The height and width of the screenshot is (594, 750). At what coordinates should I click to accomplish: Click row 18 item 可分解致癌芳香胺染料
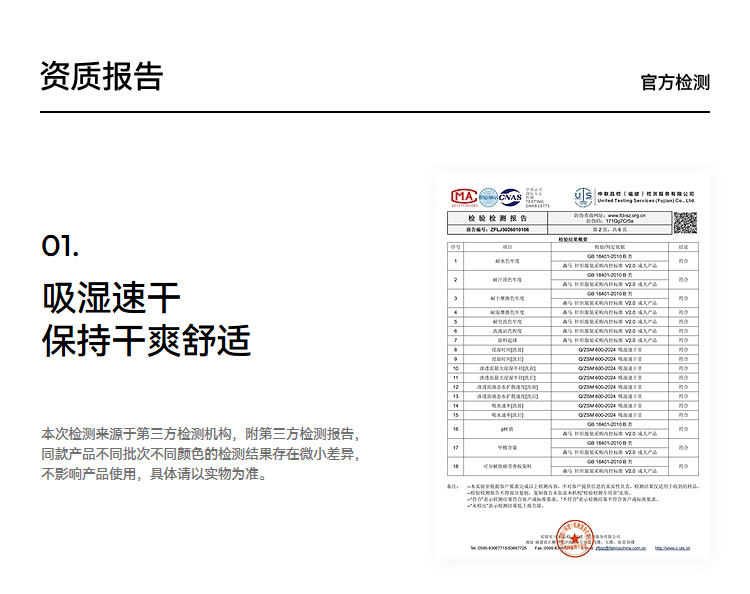click(507, 466)
